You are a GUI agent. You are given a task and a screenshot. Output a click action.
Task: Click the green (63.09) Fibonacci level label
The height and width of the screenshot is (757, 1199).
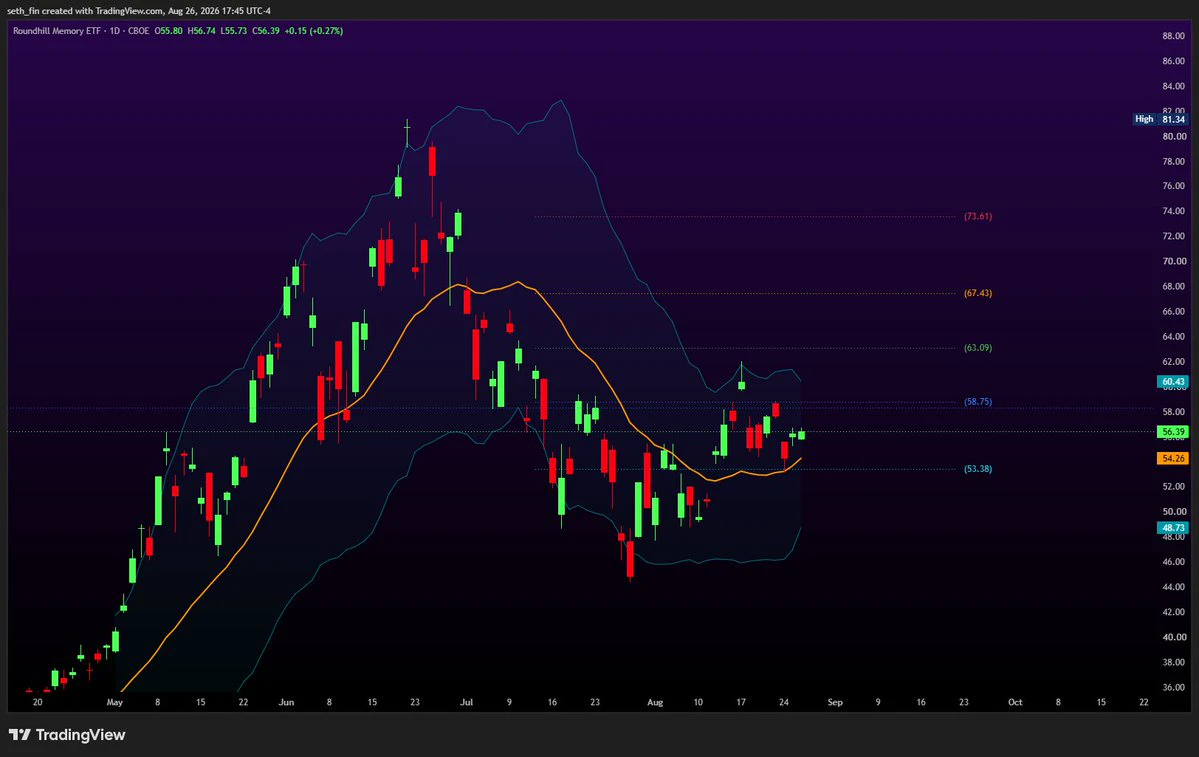[978, 348]
